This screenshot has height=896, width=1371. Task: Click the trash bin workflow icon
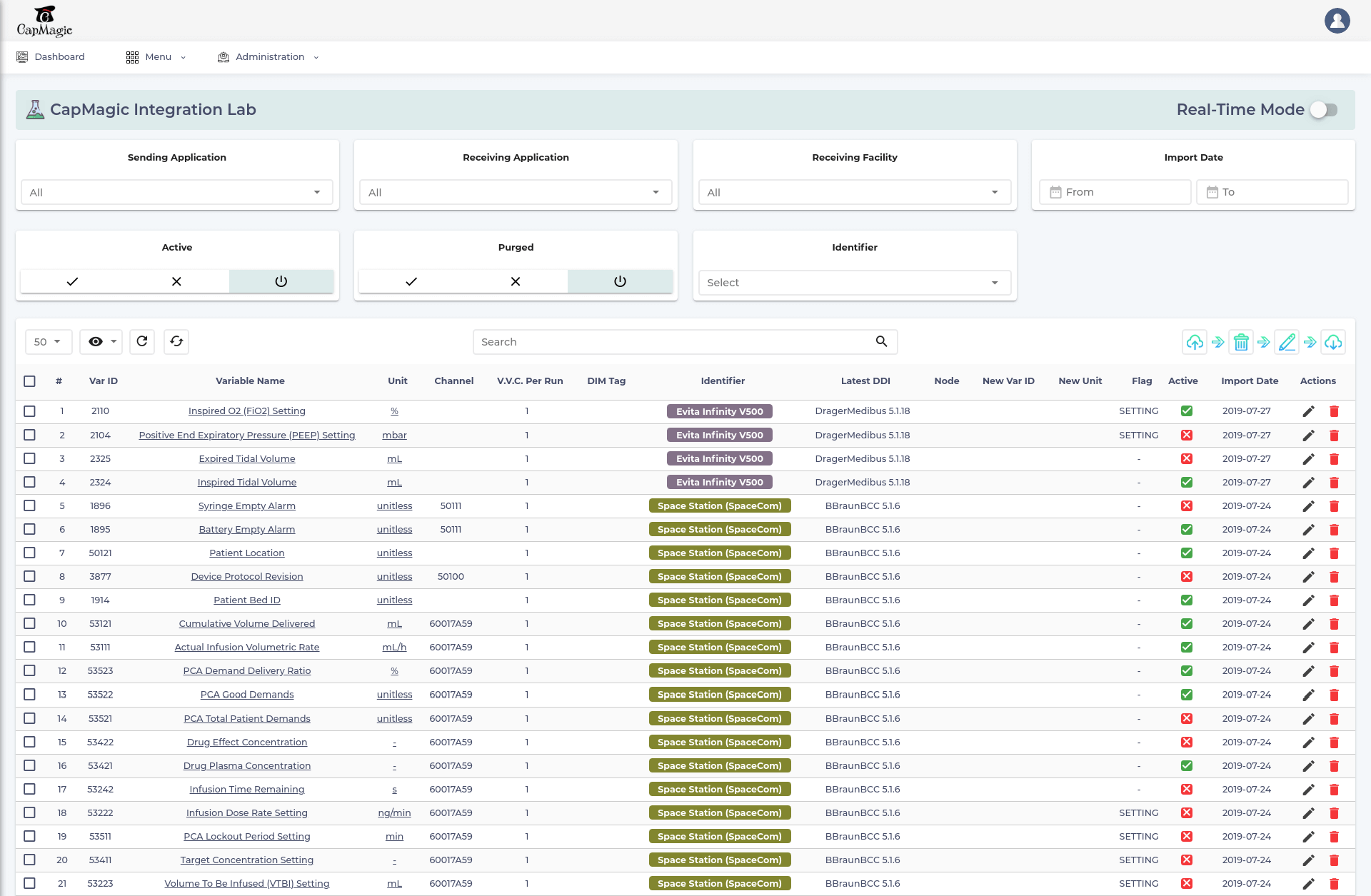coord(1241,343)
